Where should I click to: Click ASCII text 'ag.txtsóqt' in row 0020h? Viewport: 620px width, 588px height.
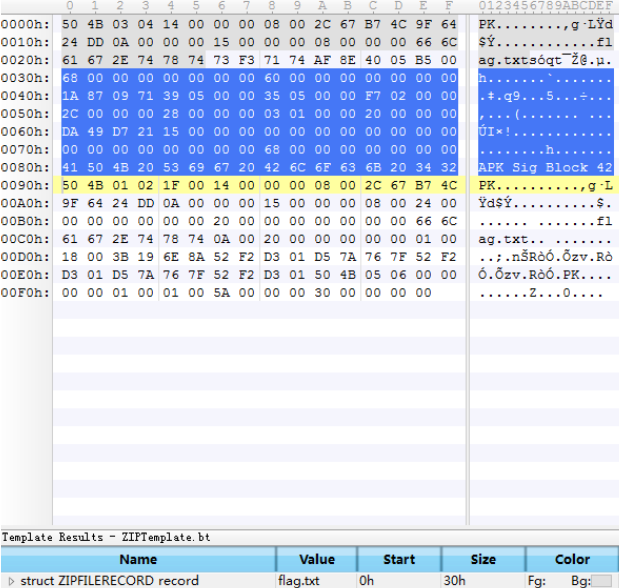(520, 61)
